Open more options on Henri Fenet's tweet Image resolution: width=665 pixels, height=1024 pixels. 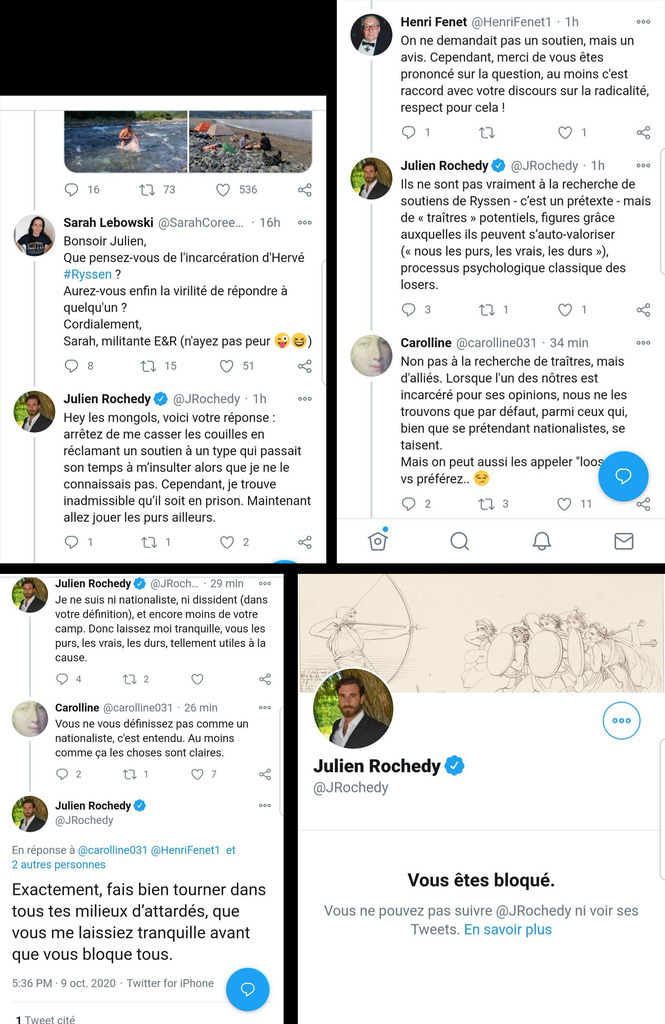643,22
